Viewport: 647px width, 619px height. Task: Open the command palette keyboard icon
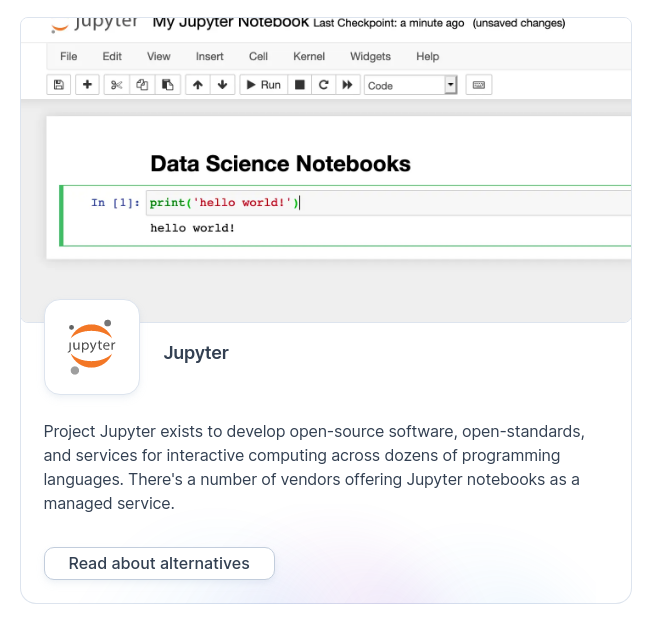click(479, 85)
